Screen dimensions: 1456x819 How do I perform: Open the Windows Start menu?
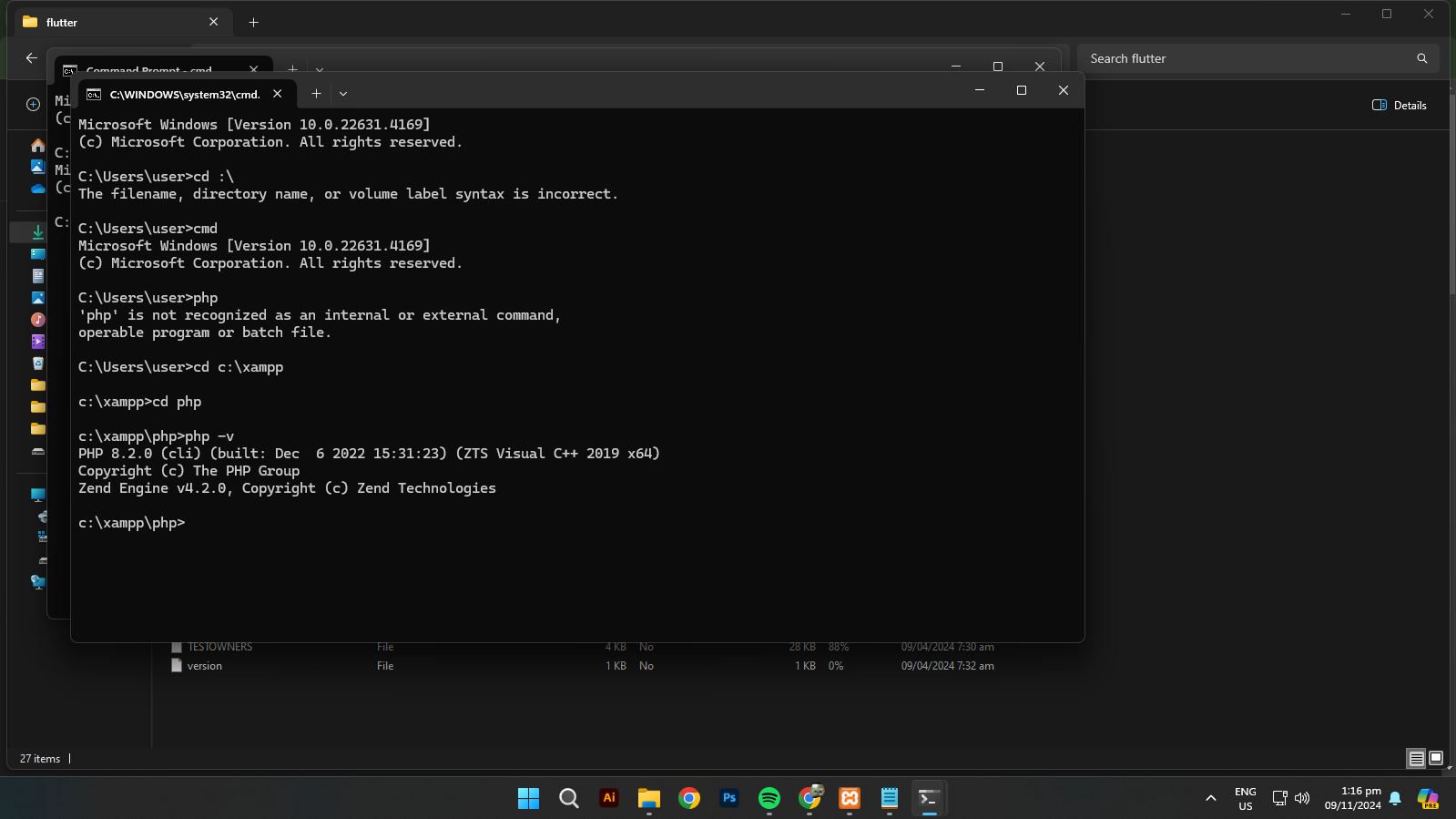pyautogui.click(x=528, y=798)
